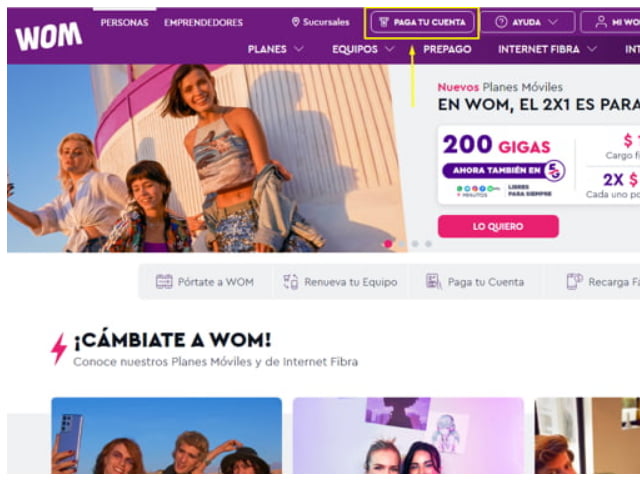Click the WOM logo
The image size is (640, 480).
[49, 36]
